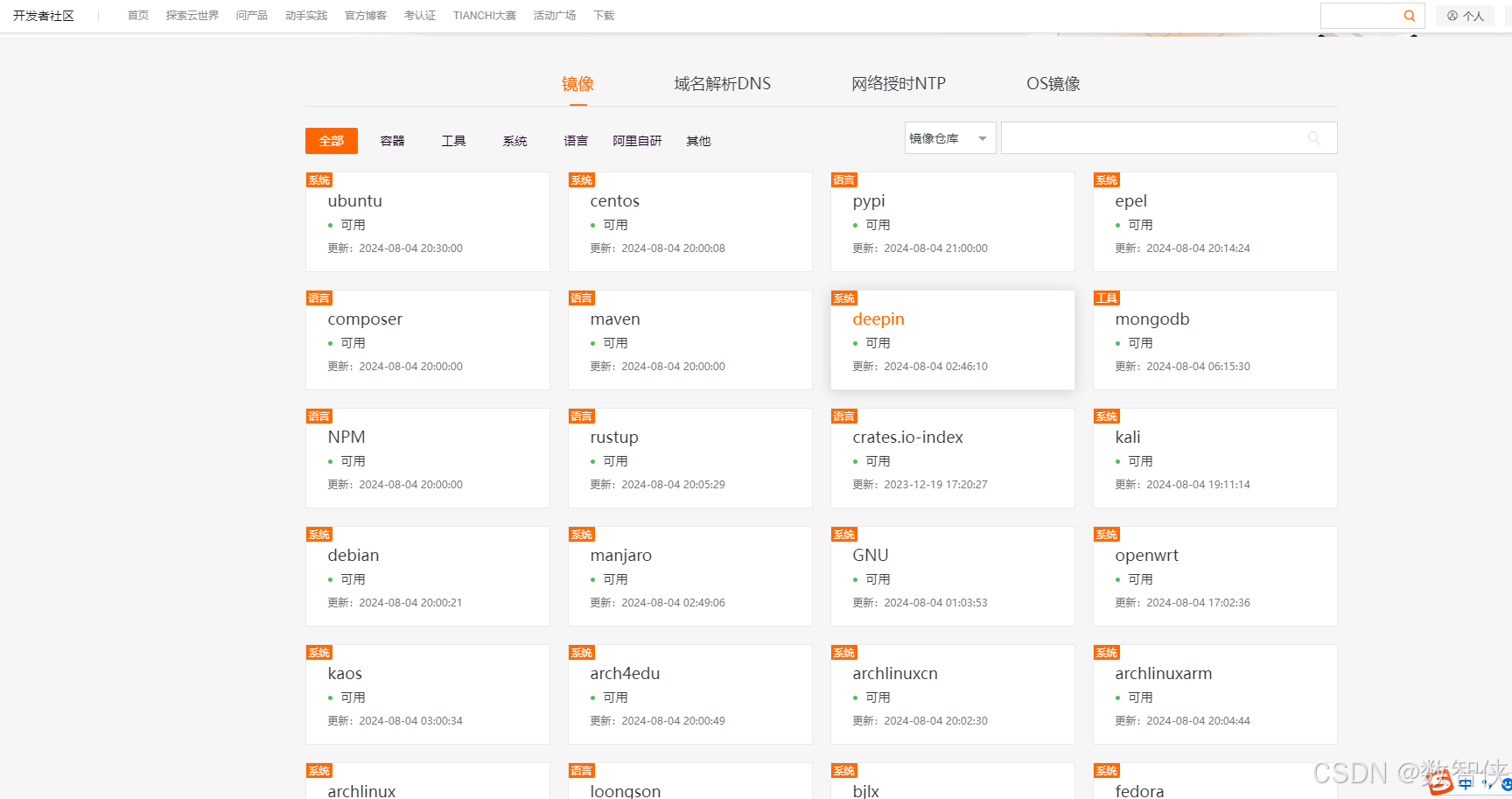Go to 首页 in top navigation
Screen dimensions: 1512x799
[138, 16]
